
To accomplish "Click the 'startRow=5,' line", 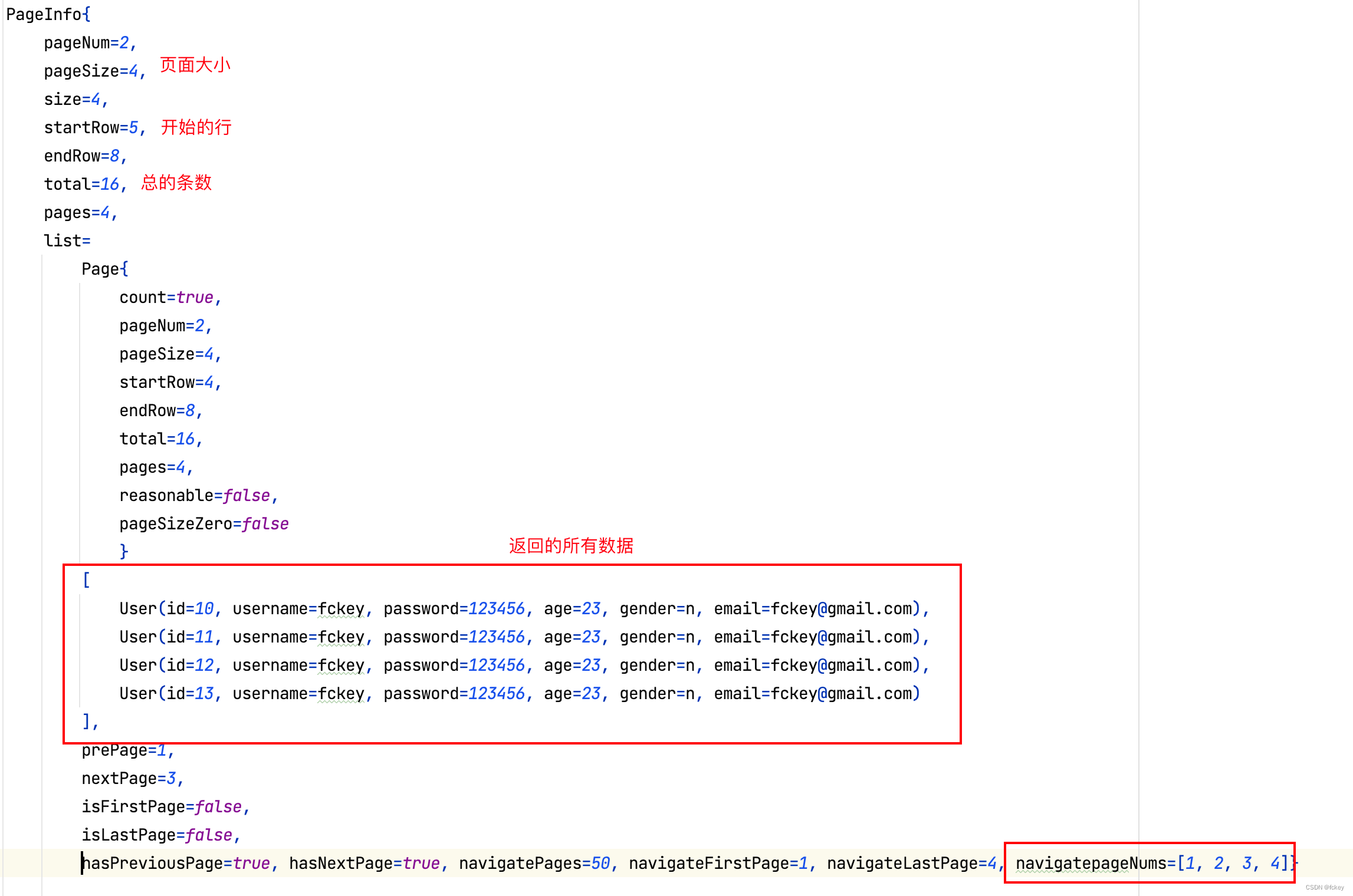I will coord(95,127).
